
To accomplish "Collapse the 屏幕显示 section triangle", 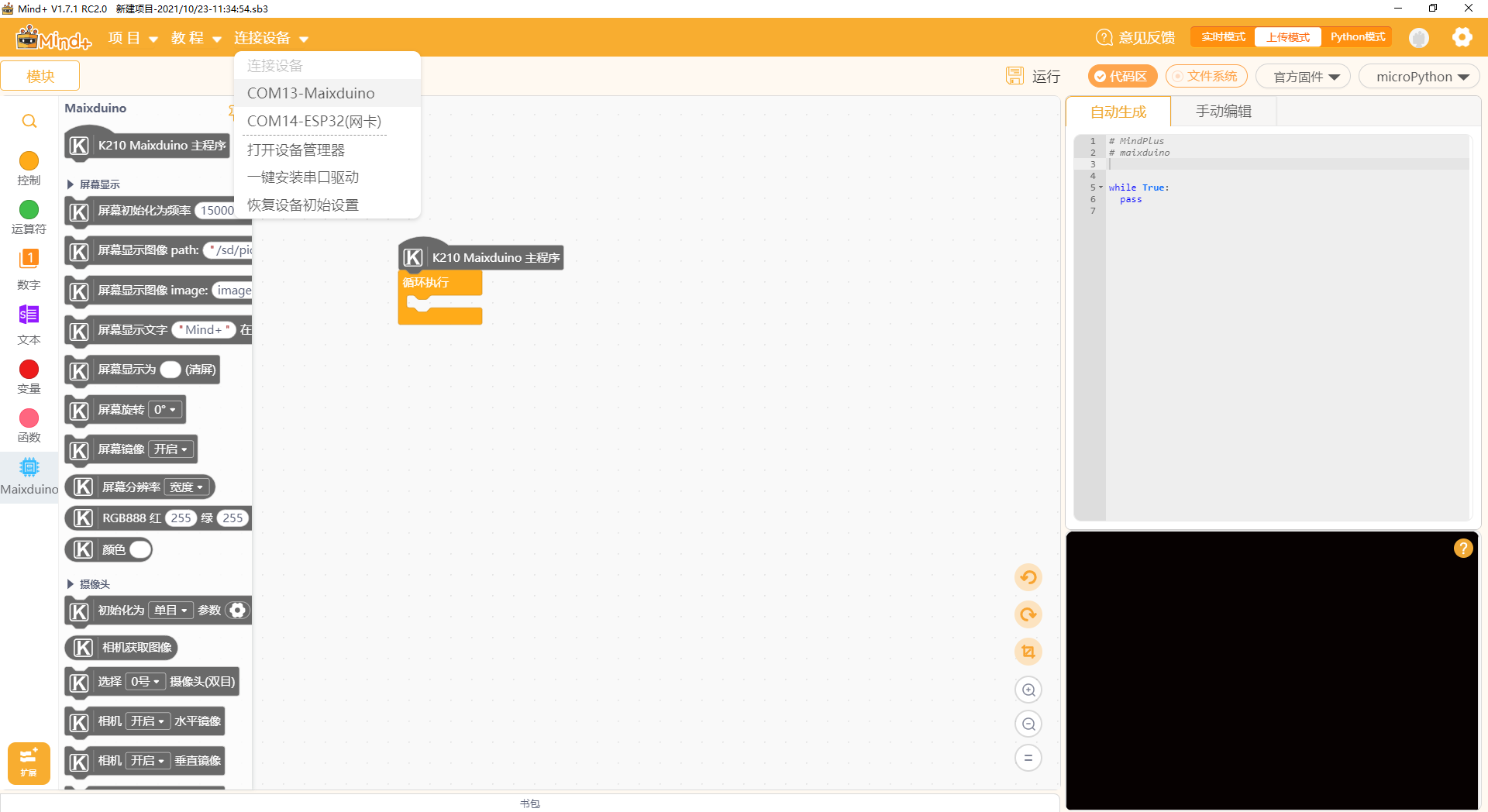I will [x=71, y=184].
